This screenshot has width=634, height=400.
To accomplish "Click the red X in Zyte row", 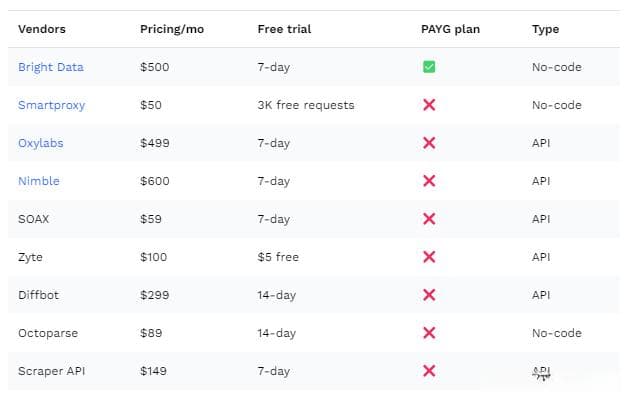I will [429, 257].
